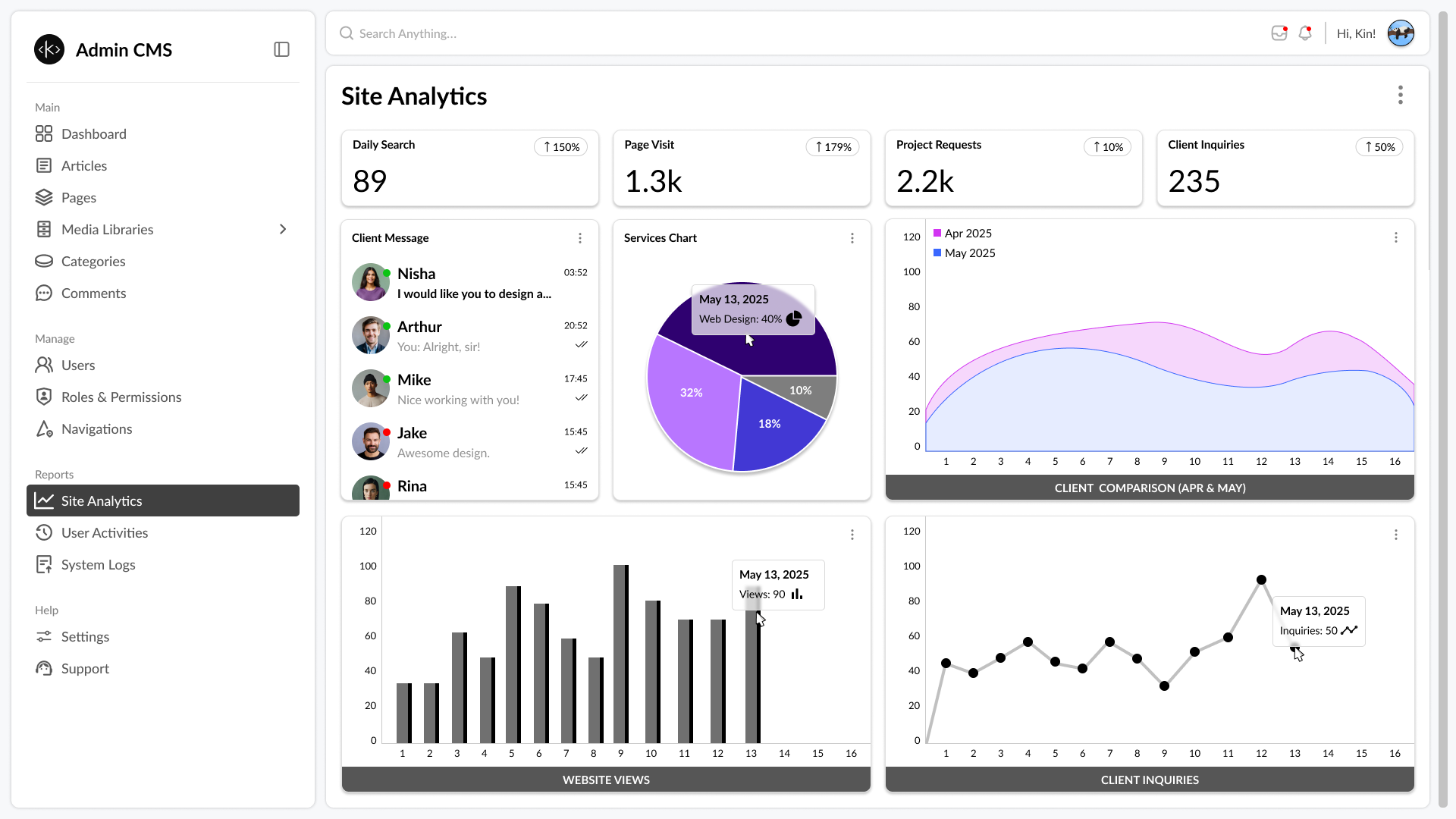Viewport: 1456px width, 819px height.
Task: Open the Support help page
Action: click(85, 669)
